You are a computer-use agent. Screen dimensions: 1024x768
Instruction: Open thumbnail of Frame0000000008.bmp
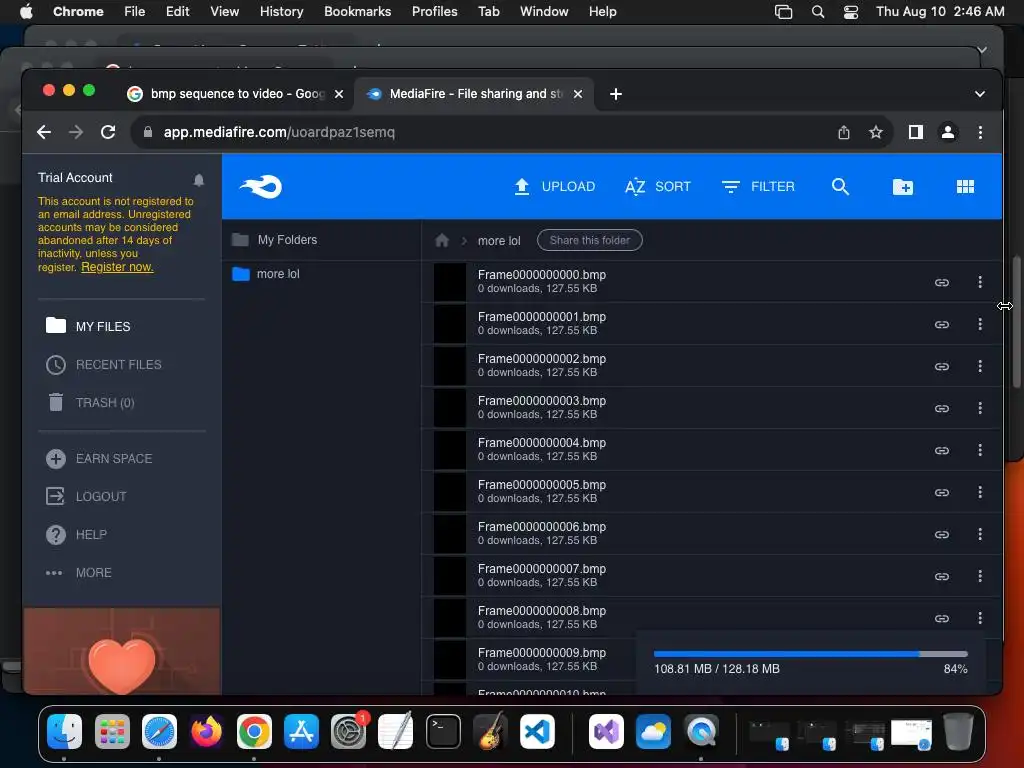pyautogui.click(x=449, y=618)
